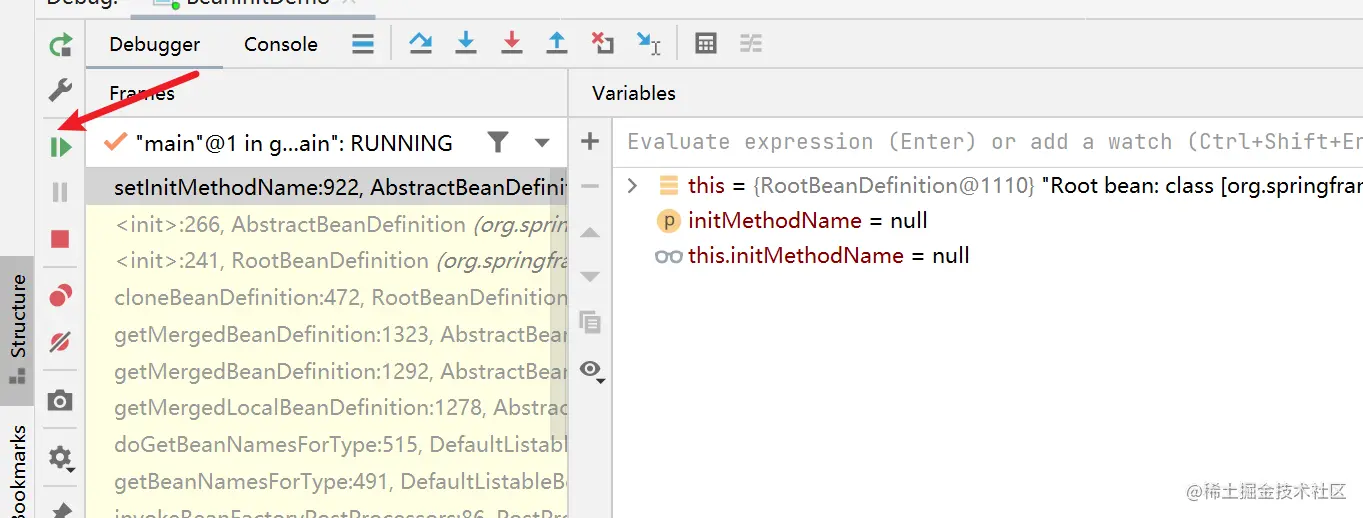Open Evaluate Expression calculator icon
1363x518 pixels.
tap(706, 43)
